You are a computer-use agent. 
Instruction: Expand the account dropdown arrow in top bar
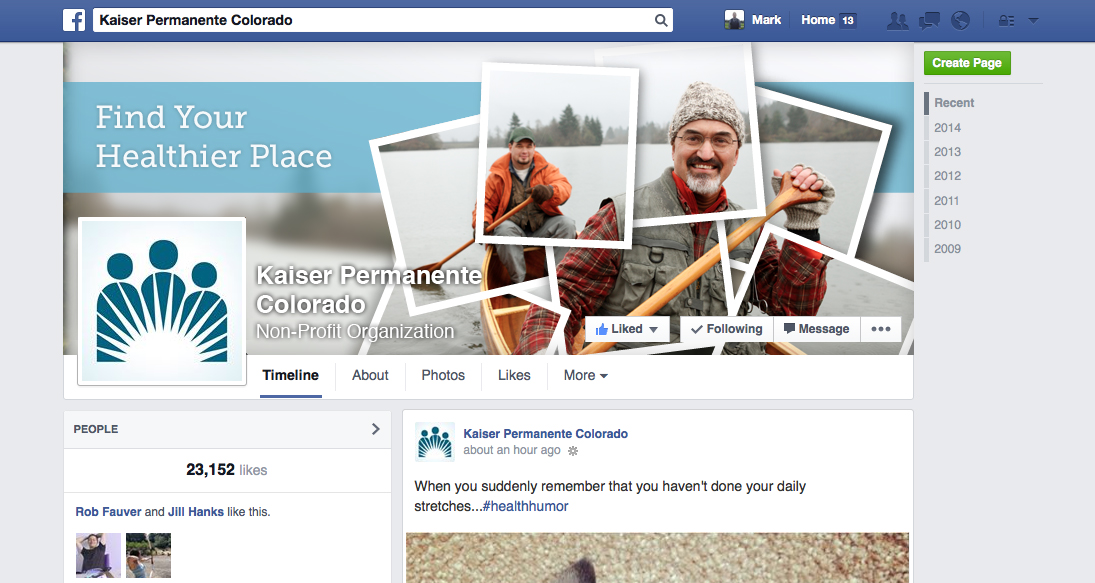coord(1034,21)
